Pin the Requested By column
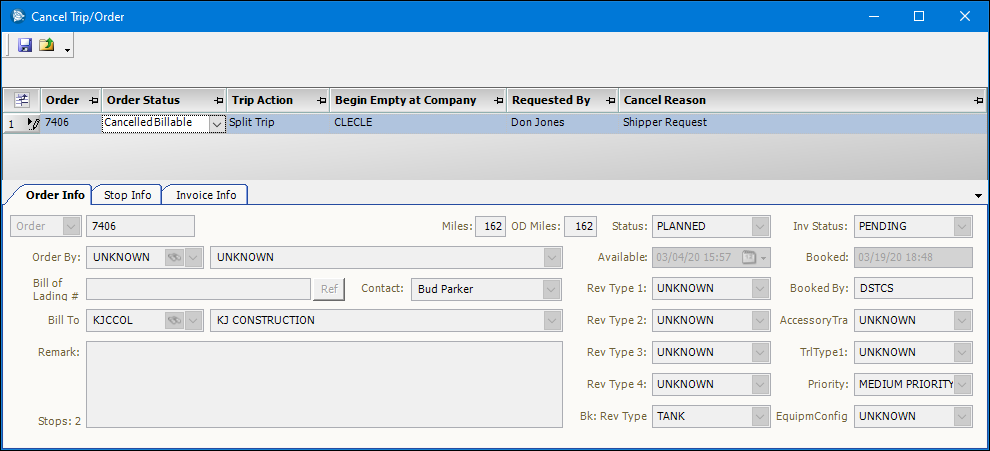The width and height of the screenshot is (990, 451). [x=611, y=100]
